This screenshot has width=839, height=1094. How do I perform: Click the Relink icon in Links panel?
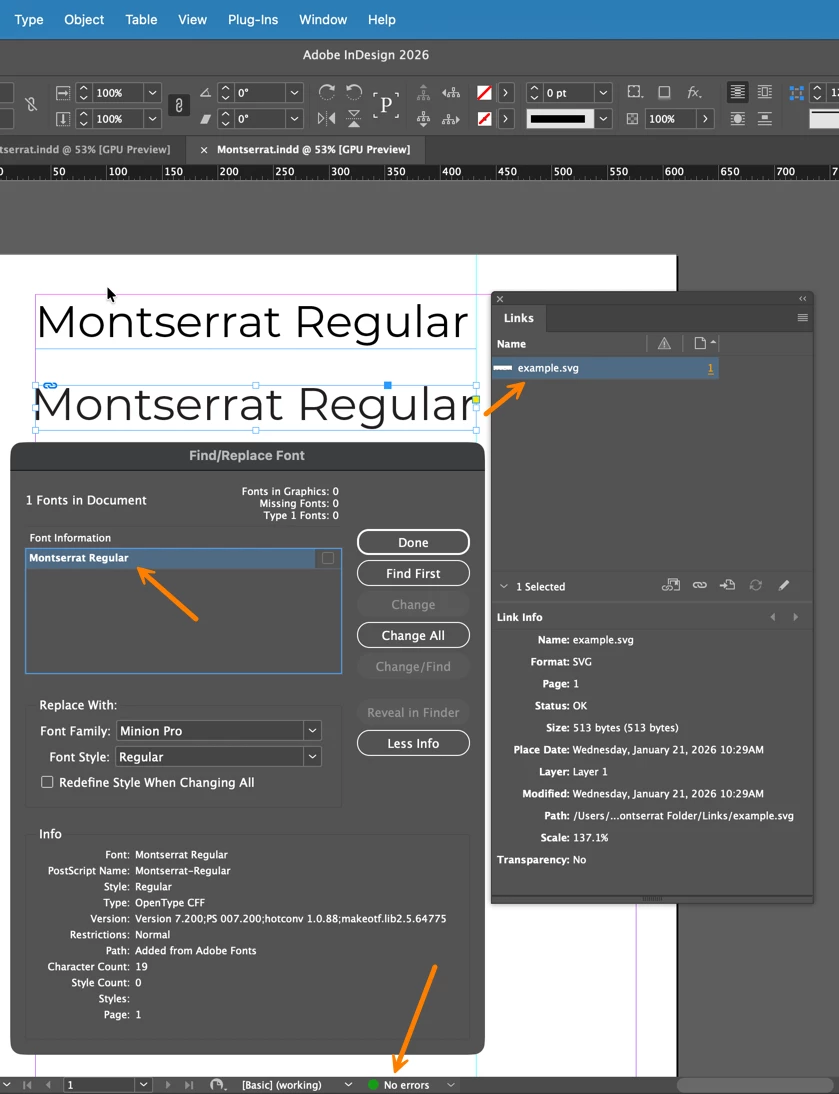coord(700,585)
